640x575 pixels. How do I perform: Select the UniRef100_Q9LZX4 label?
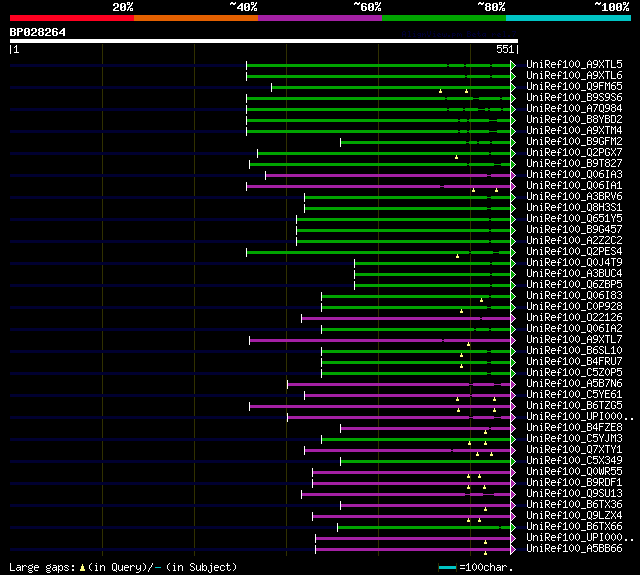[x=574, y=516]
